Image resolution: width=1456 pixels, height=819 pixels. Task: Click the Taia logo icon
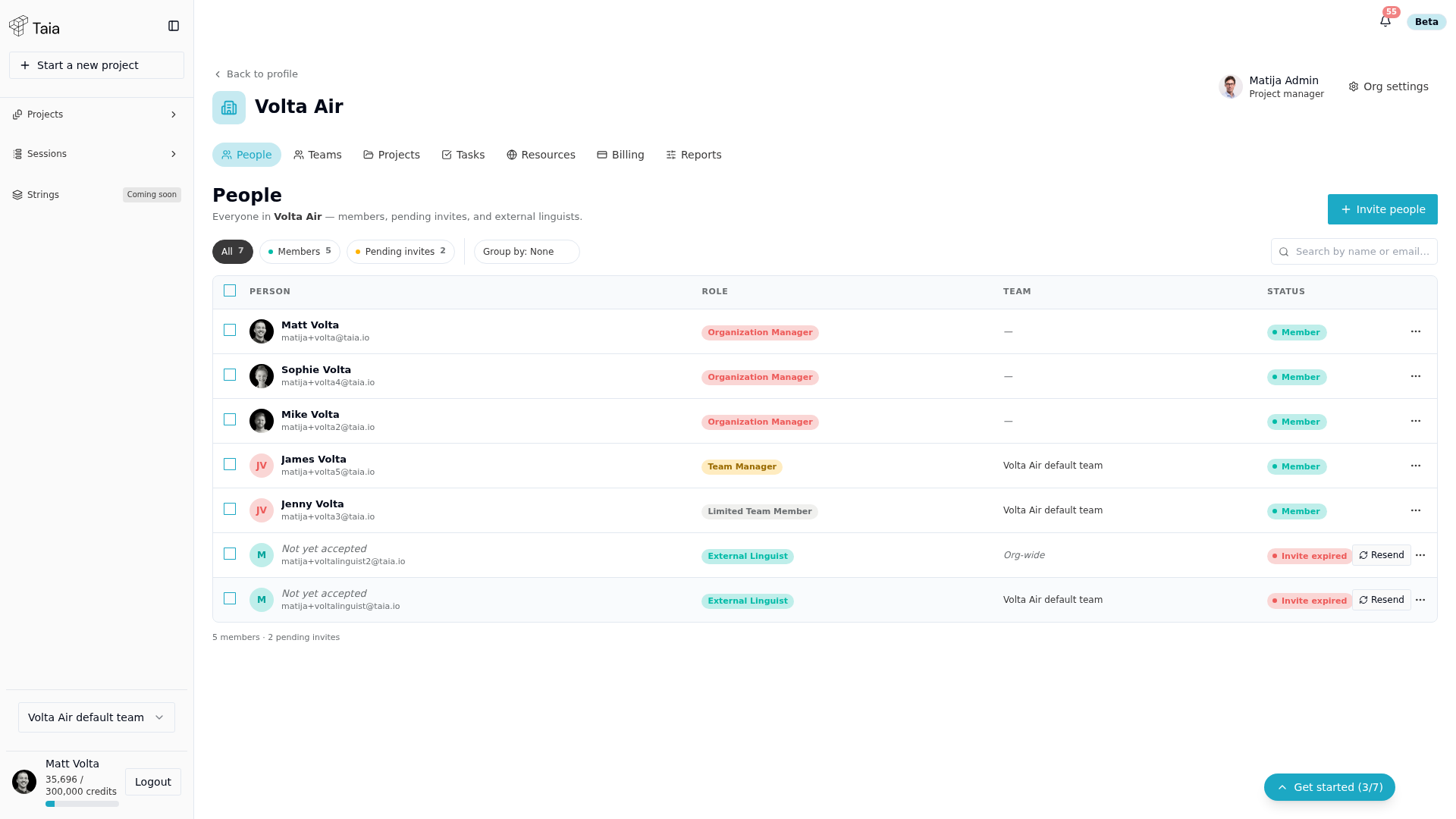tap(19, 27)
